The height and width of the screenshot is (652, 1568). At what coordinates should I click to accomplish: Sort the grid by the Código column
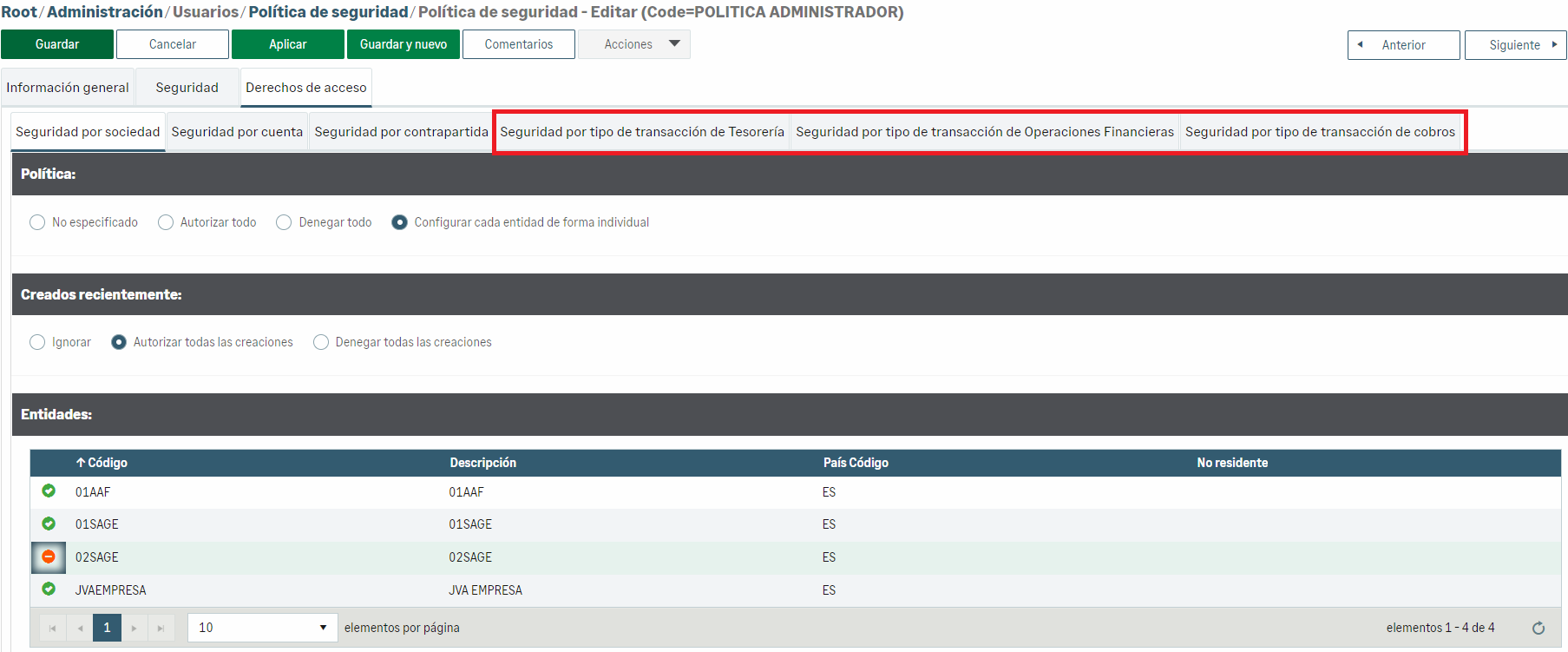[x=107, y=463]
